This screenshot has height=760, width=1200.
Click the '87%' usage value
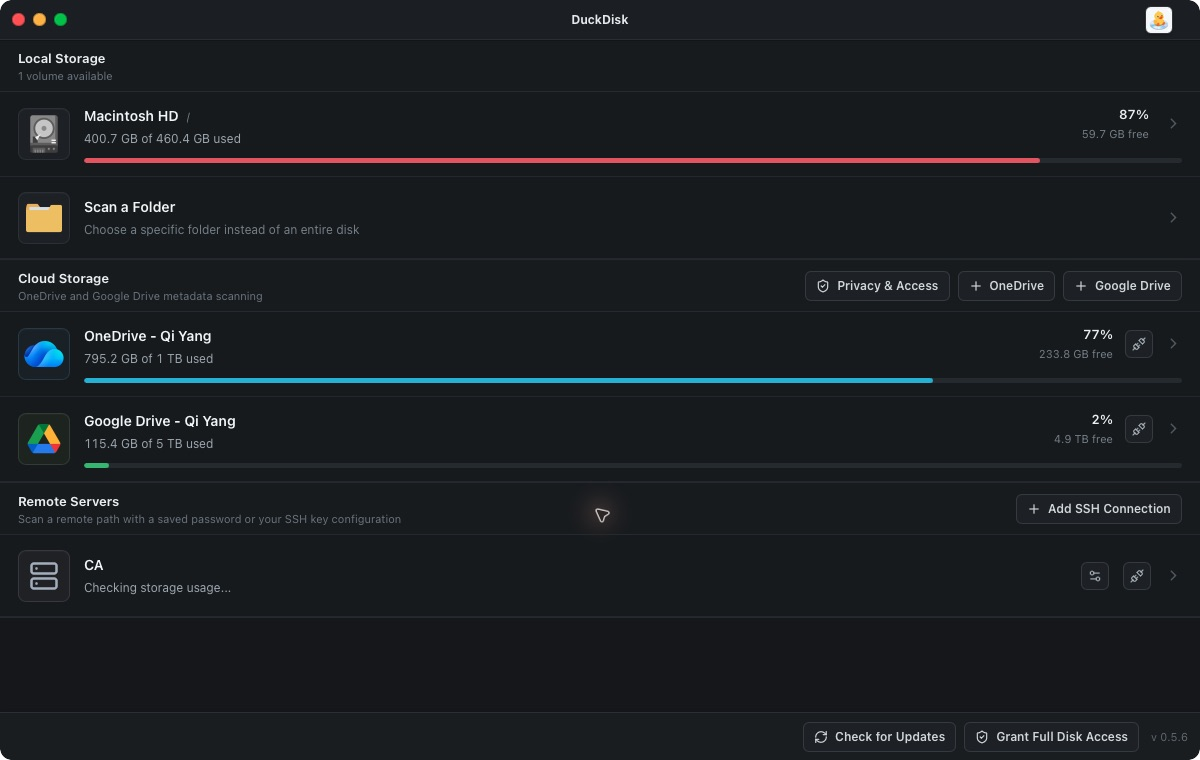click(x=1133, y=115)
